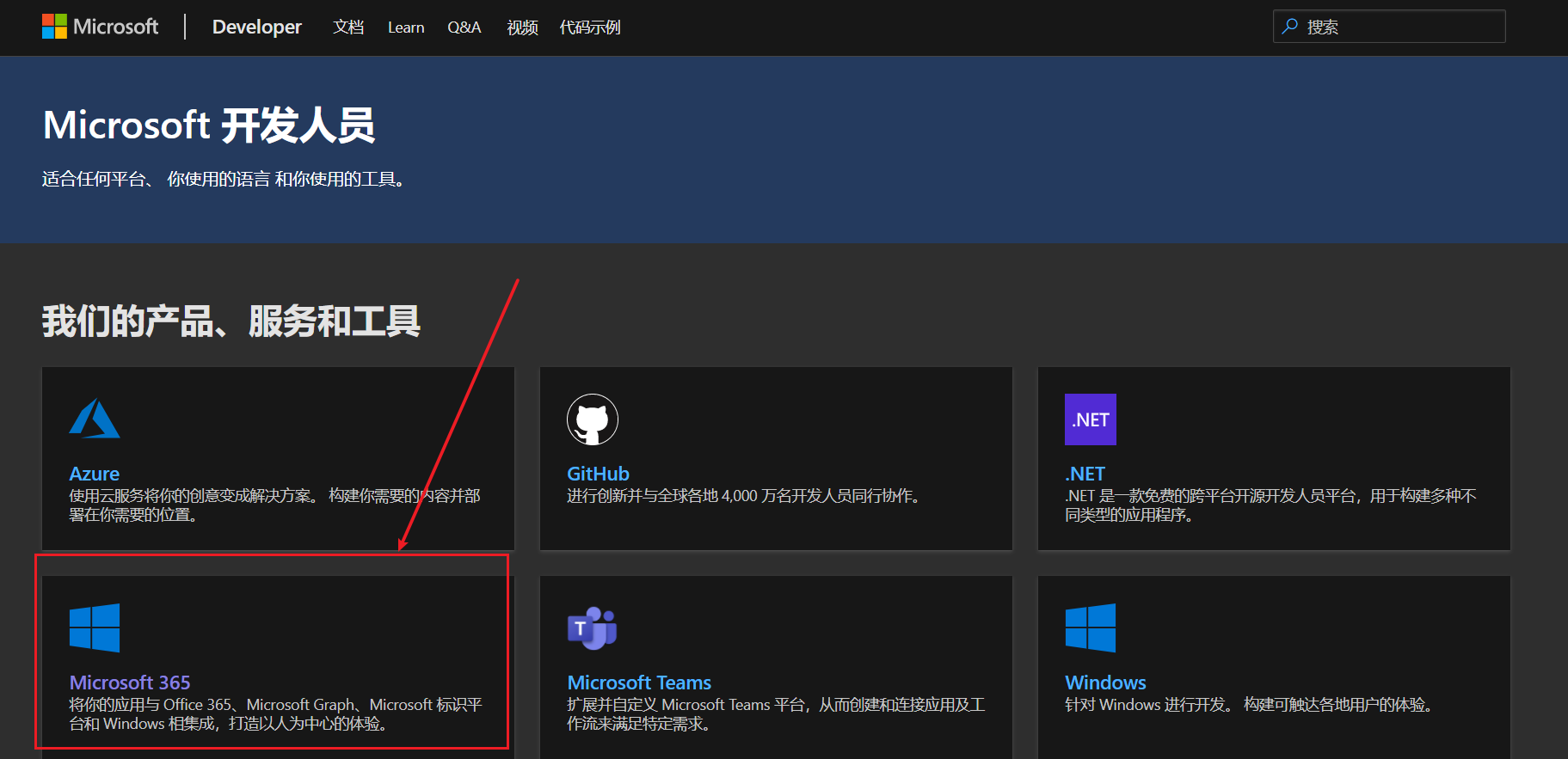Open the 文档 menu item
The image size is (1568, 759).
348,28
